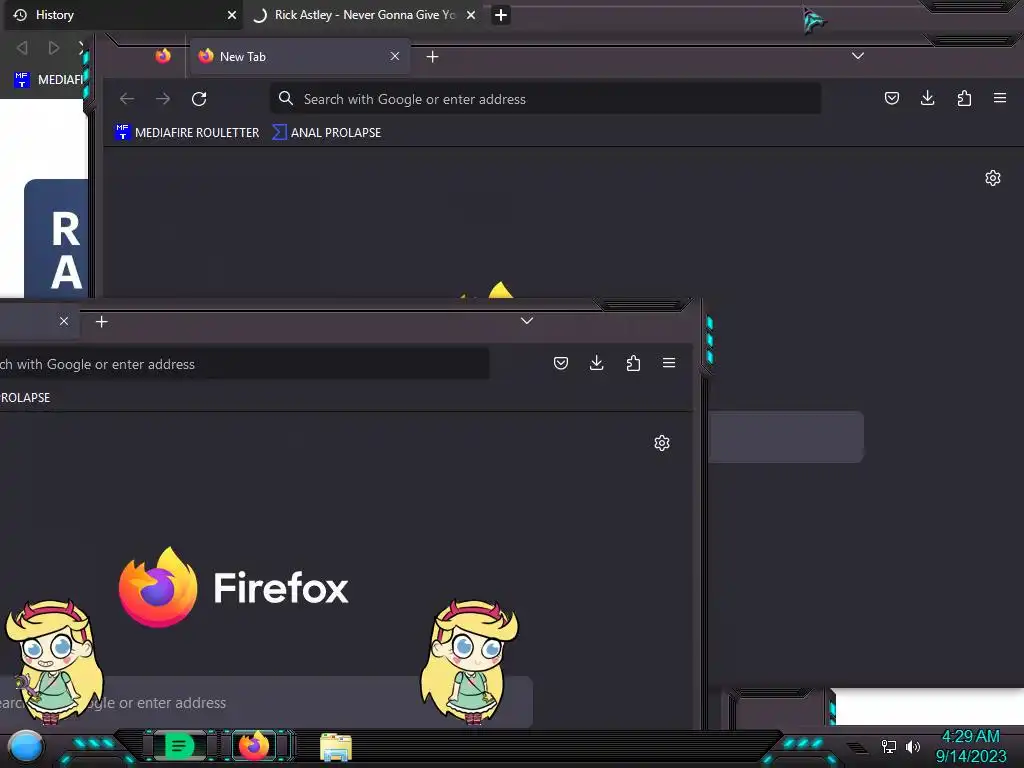The width and height of the screenshot is (1024, 768).
Task: Close the History tab
Action: 231,14
